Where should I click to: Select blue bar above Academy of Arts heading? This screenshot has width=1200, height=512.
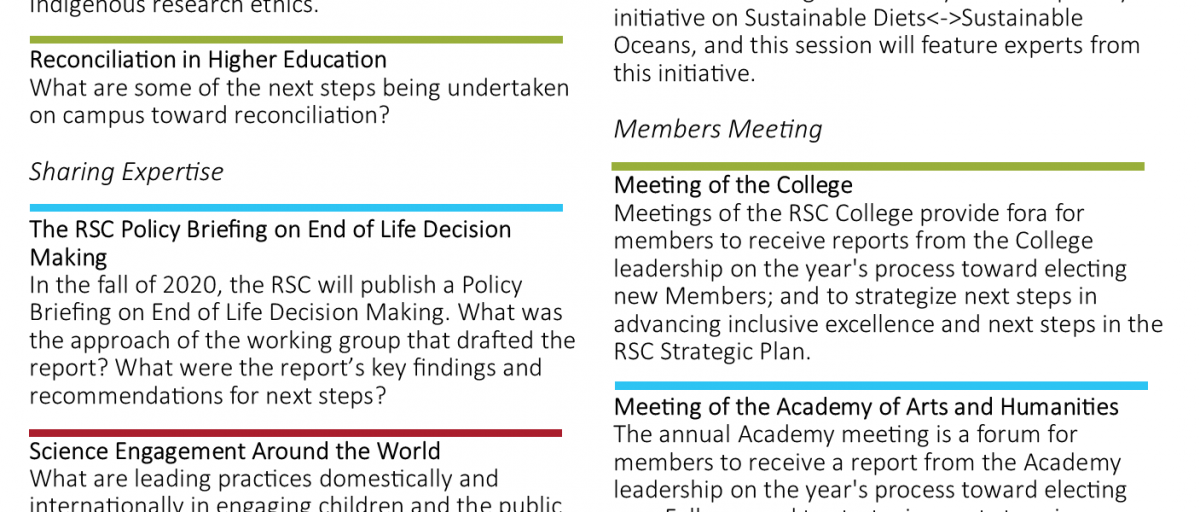click(881, 385)
